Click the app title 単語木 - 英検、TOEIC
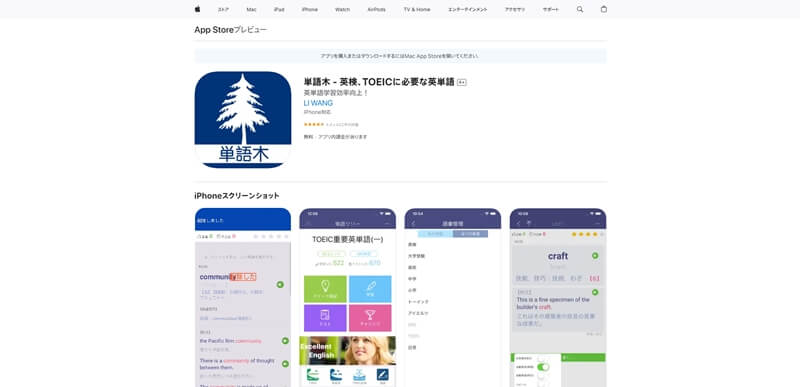800x387 pixels. pyautogui.click(x=379, y=82)
